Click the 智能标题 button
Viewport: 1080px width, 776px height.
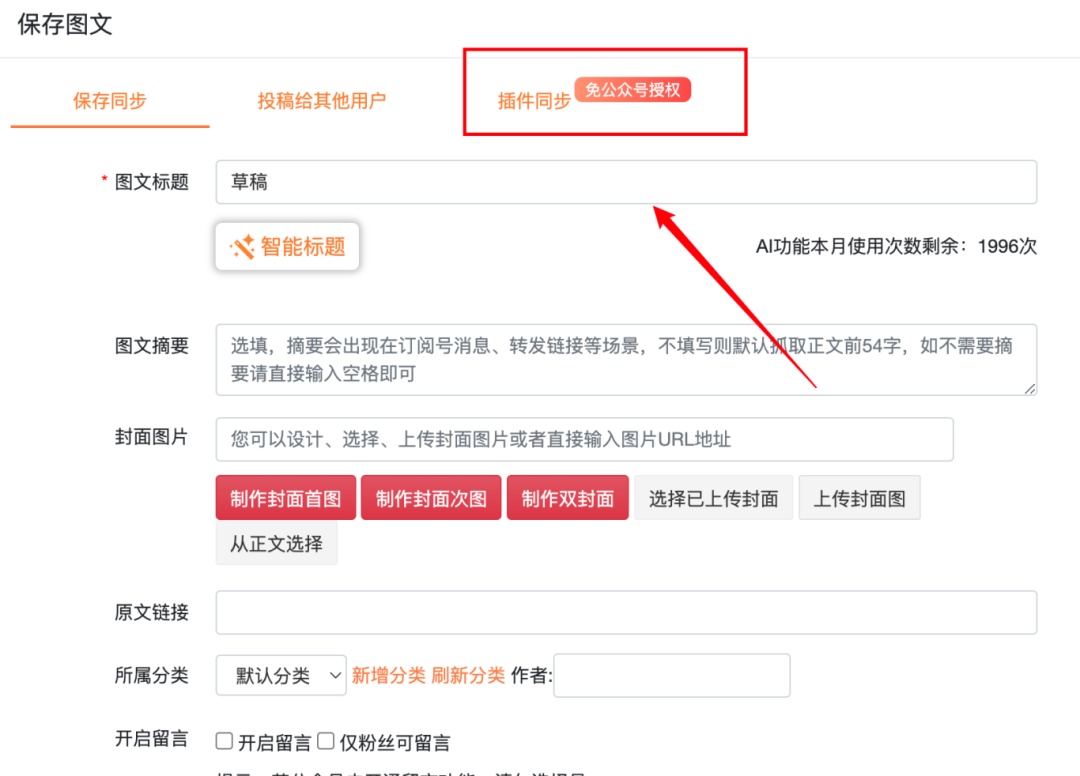(x=287, y=247)
